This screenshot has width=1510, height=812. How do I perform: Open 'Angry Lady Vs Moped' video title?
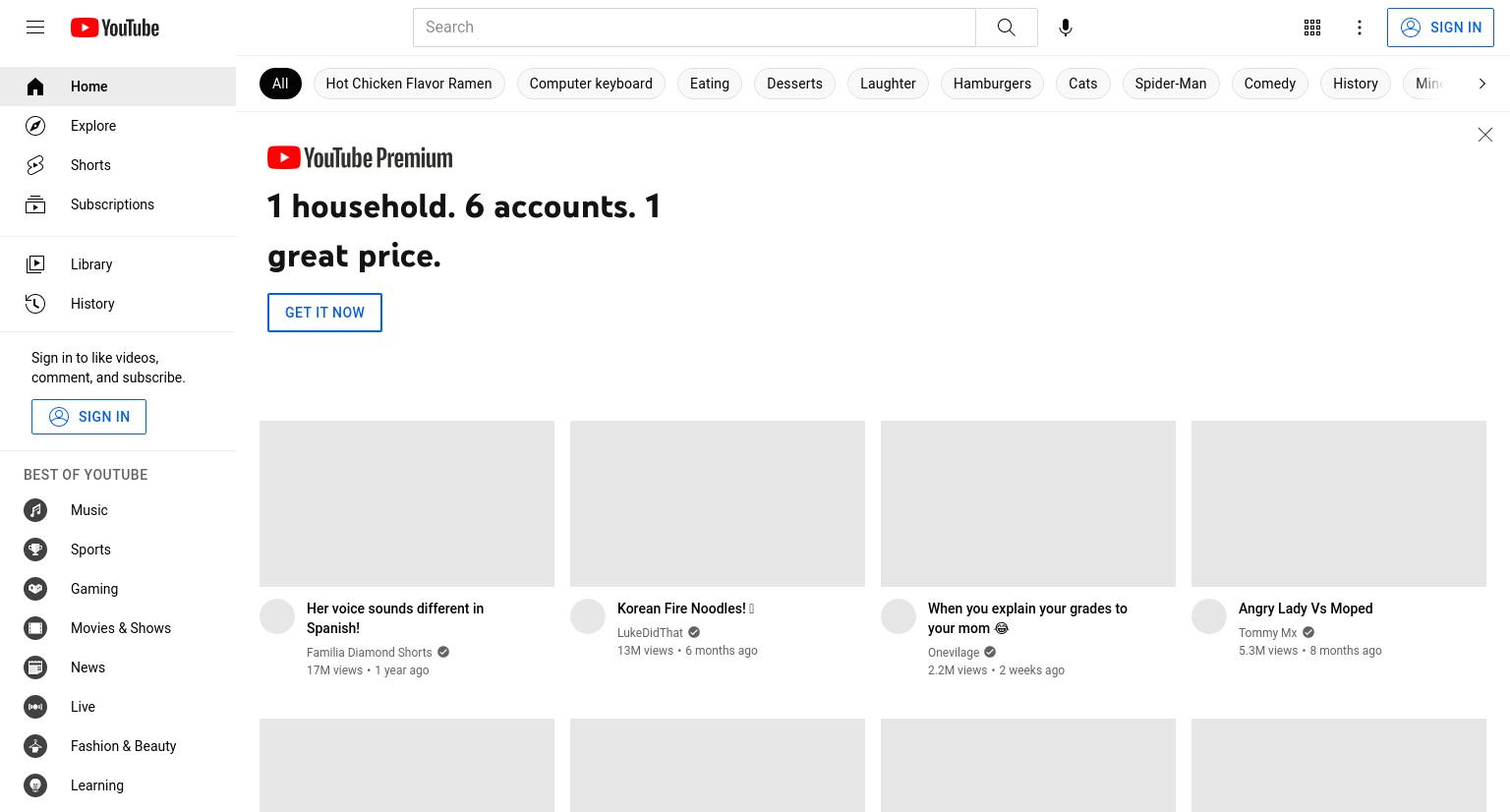click(1306, 609)
